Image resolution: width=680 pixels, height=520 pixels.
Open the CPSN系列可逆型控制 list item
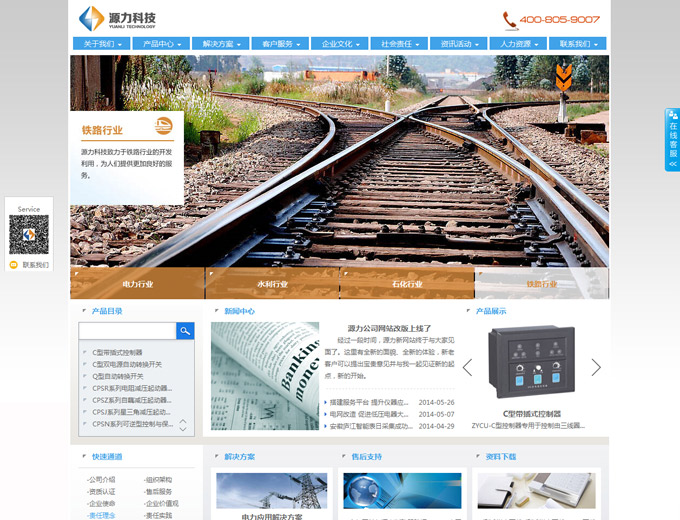click(133, 424)
